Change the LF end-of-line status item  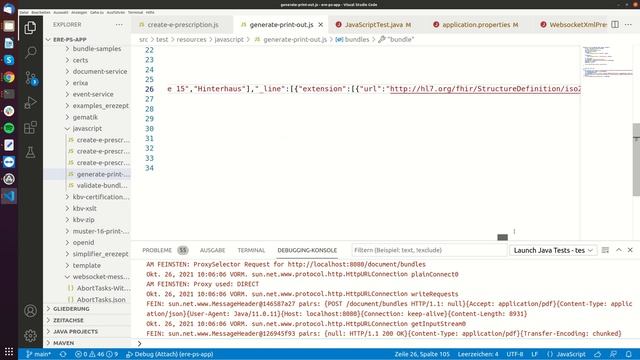(535, 354)
